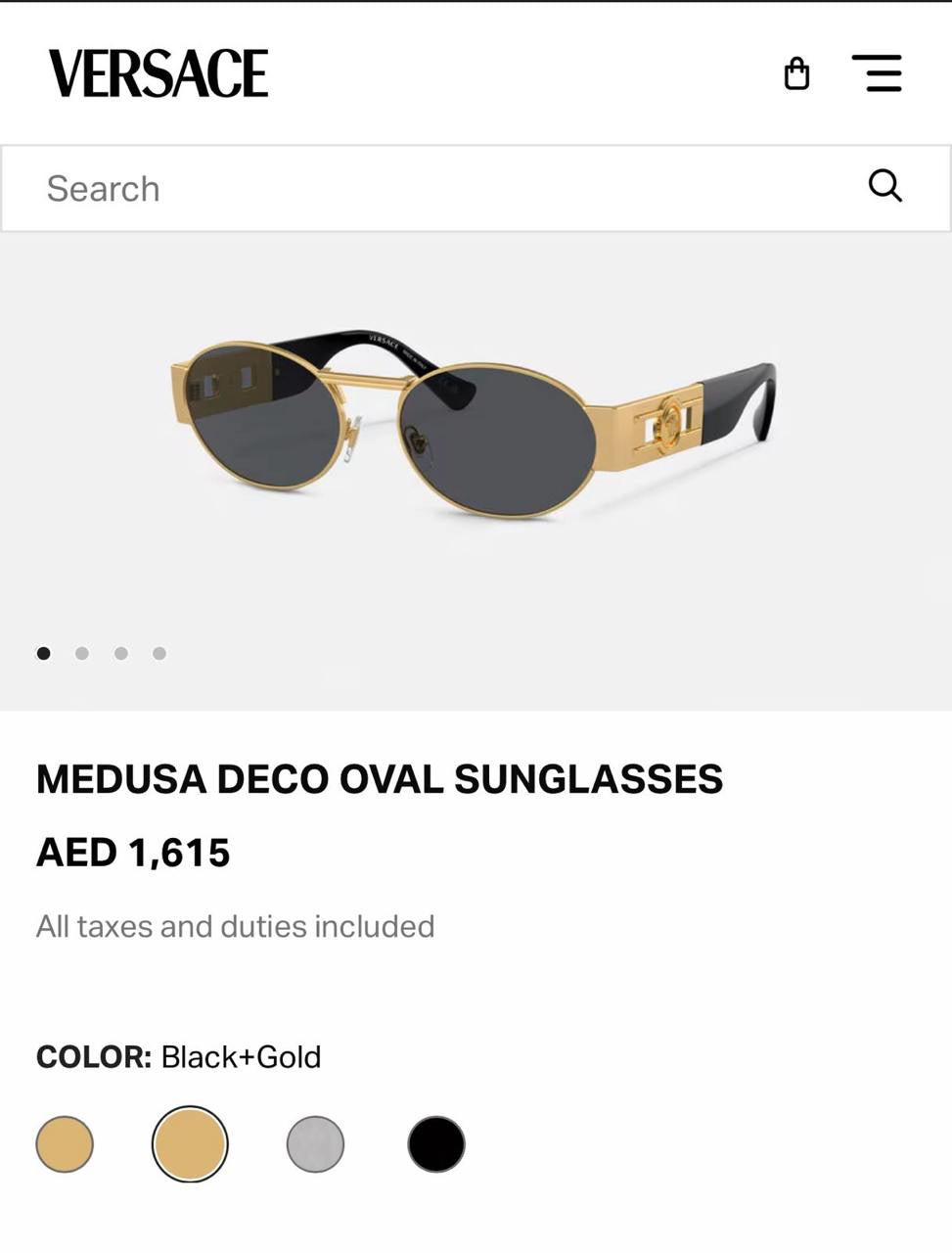This screenshot has width=952, height=1253.
Task: Pick the selected Black+Gold swatch
Action: coord(190,1144)
